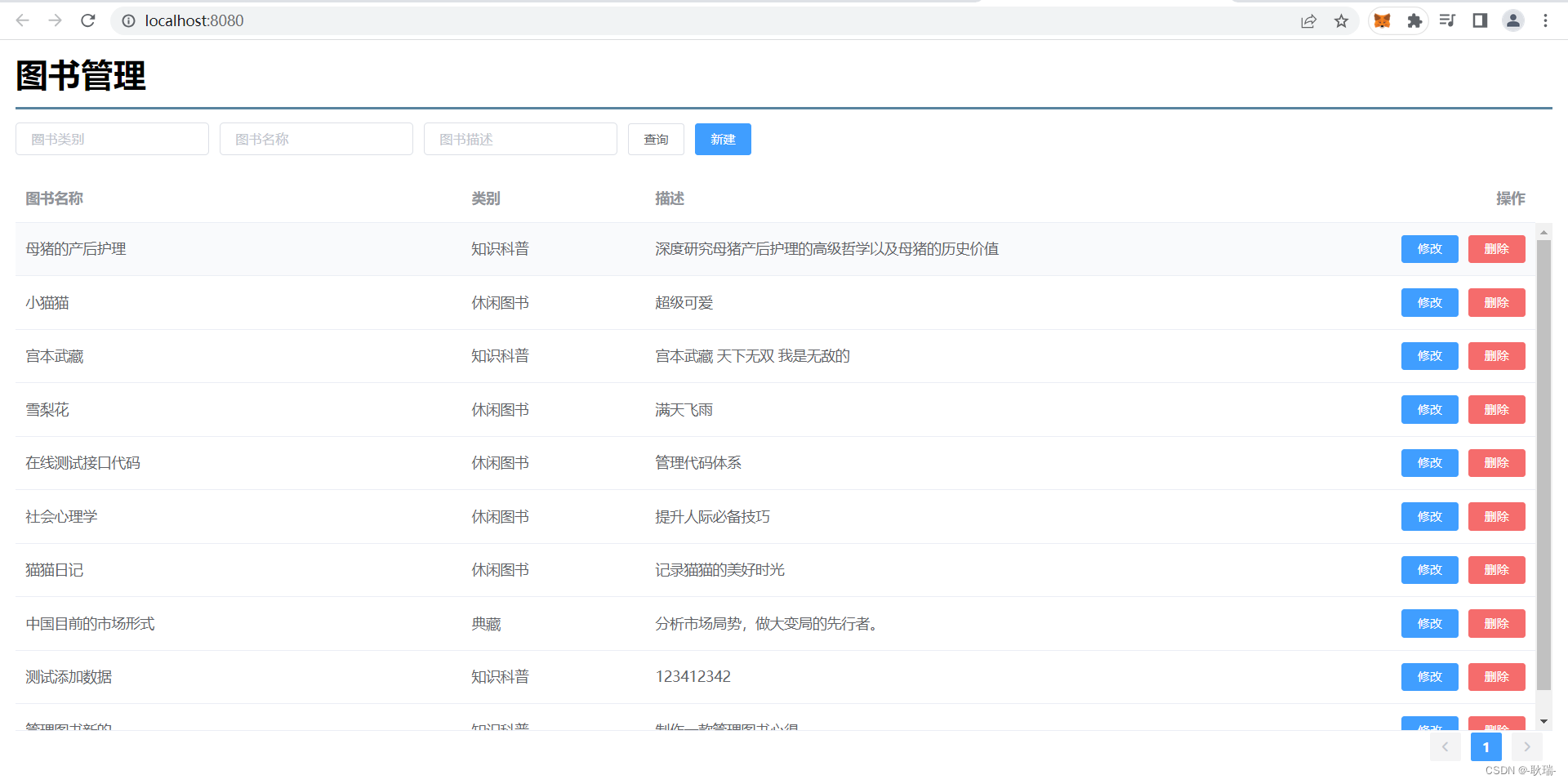This screenshot has width=1568, height=784.
Task: Click the 类别 column header
Action: coord(486,198)
